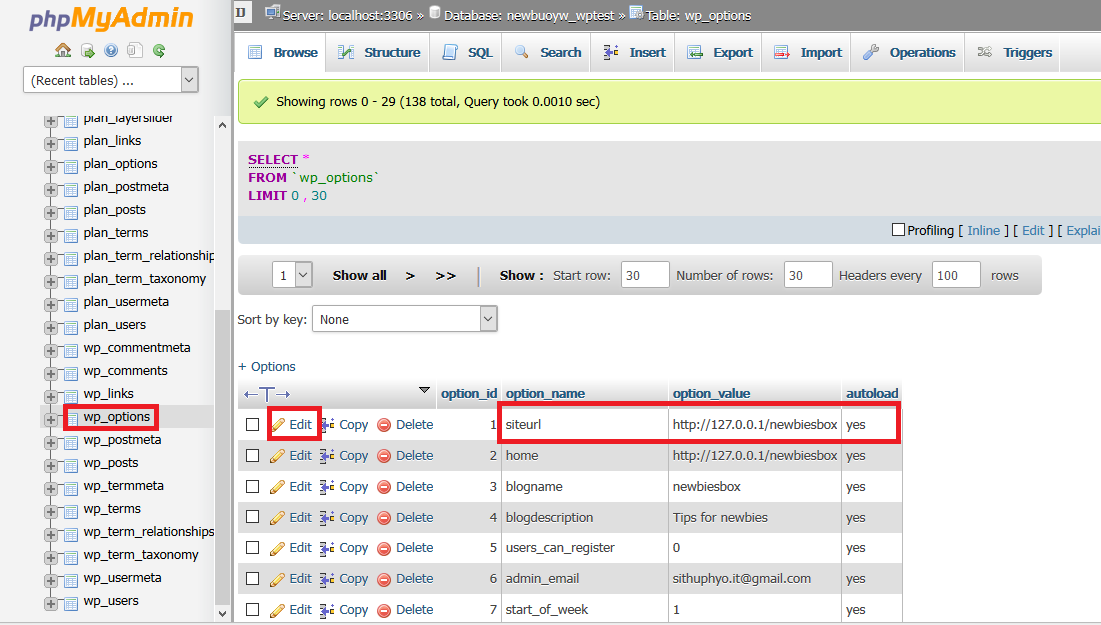This screenshot has height=625, width=1101.
Task: Click the Headers every input field
Action: [956, 275]
